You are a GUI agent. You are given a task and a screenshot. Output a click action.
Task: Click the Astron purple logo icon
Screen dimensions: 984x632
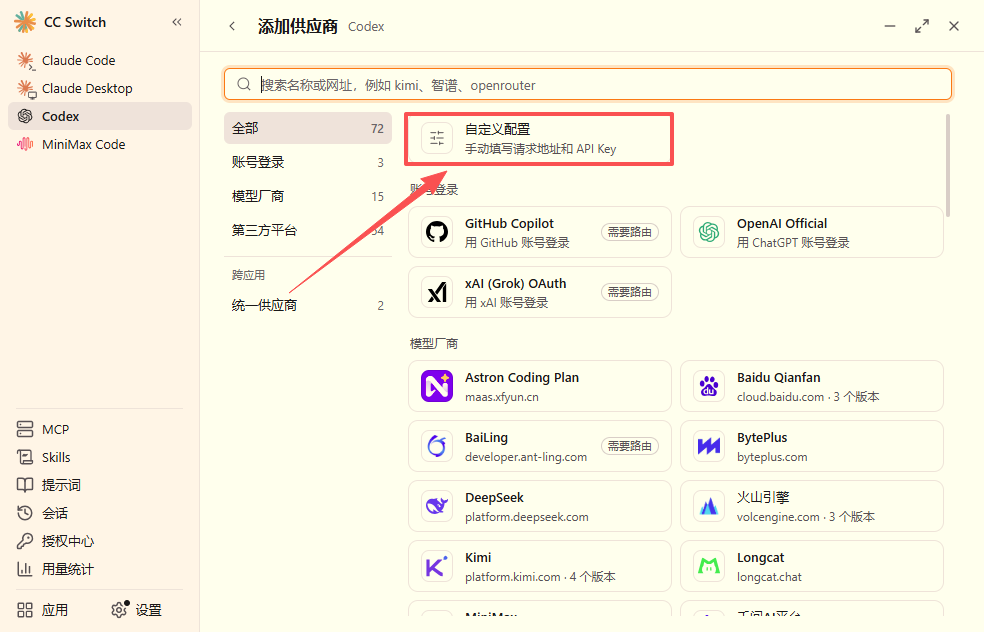[437, 386]
